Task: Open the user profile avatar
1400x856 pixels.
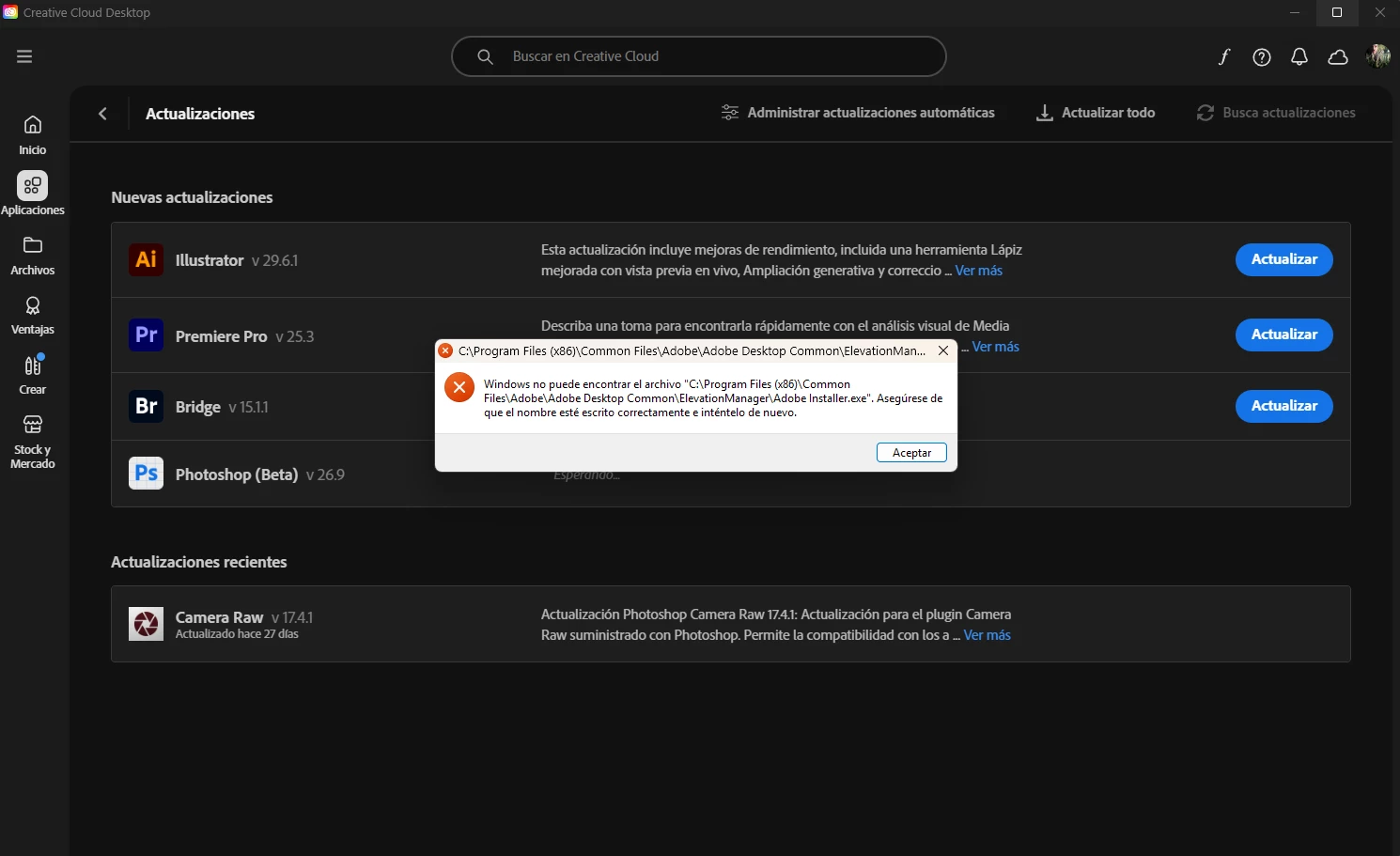Action: pos(1378,56)
